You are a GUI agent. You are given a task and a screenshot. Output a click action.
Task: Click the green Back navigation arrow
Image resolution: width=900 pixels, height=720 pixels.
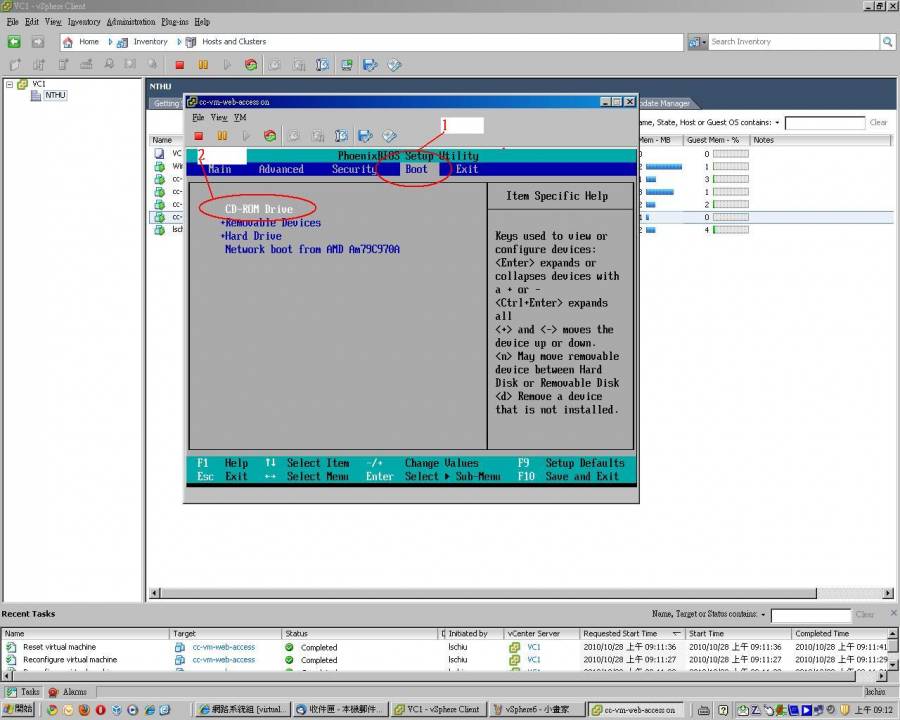[14, 42]
